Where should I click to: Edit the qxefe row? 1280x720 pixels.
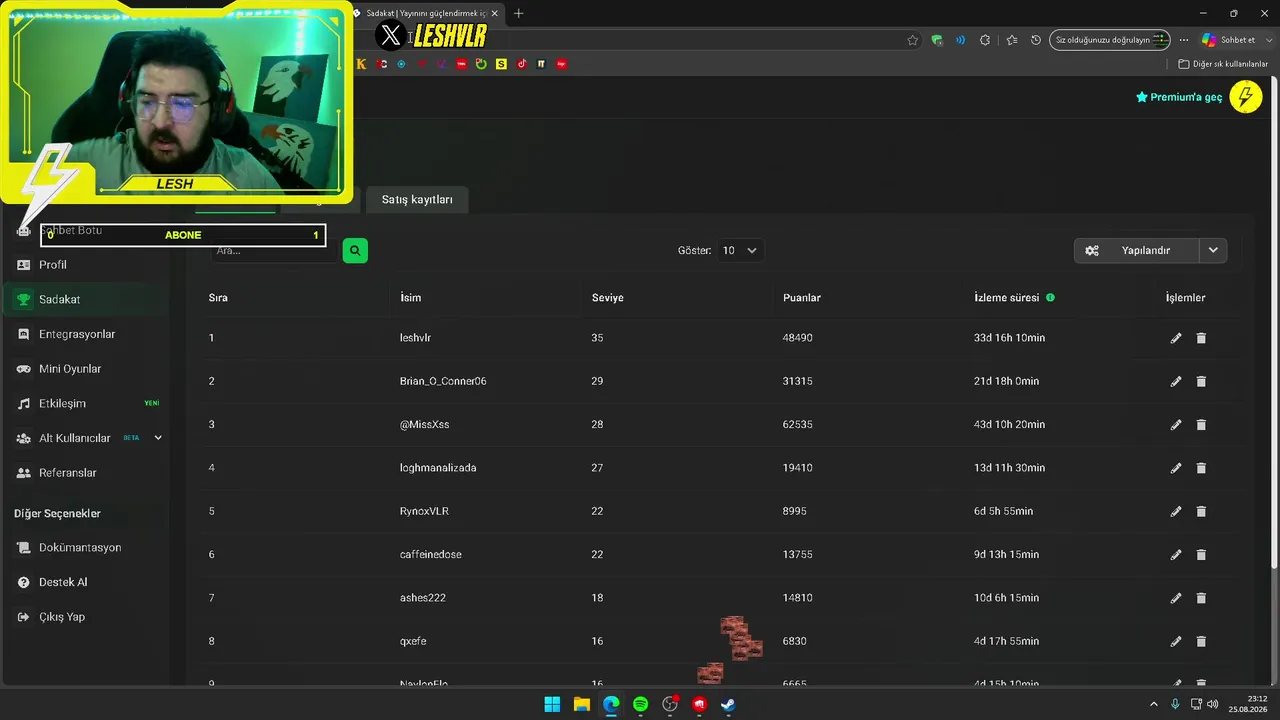tap(1176, 641)
